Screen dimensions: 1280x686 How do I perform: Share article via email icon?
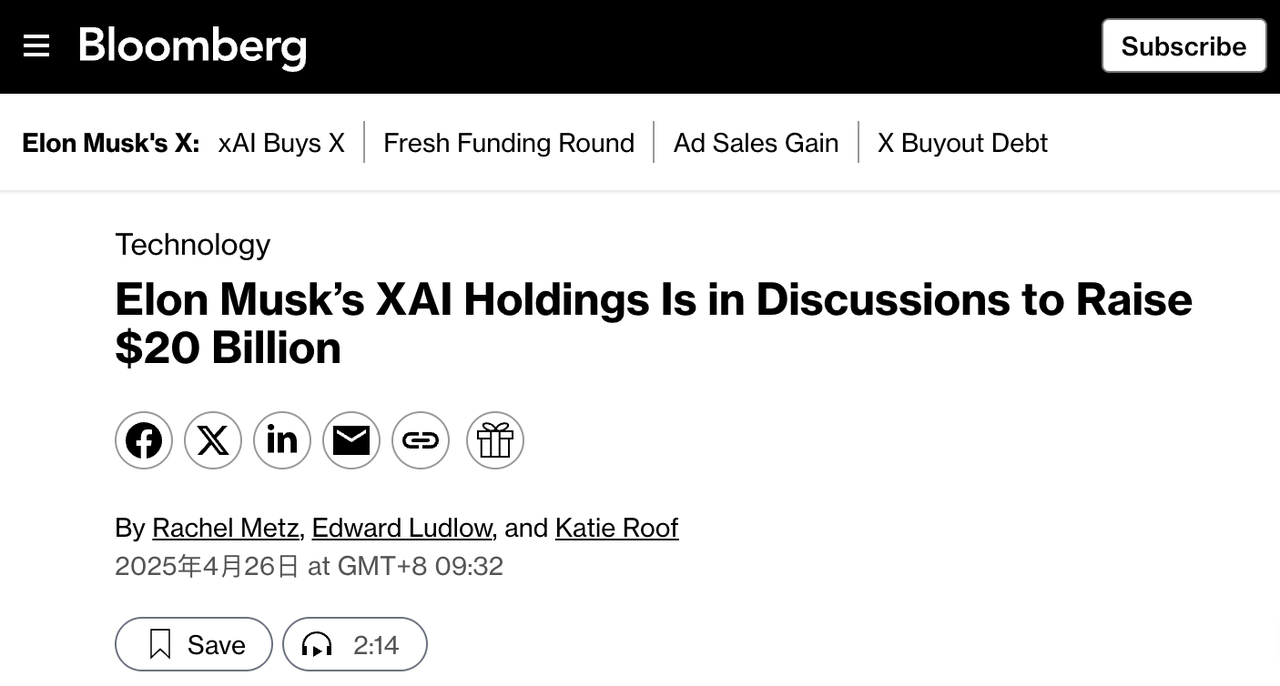pyautogui.click(x=351, y=440)
